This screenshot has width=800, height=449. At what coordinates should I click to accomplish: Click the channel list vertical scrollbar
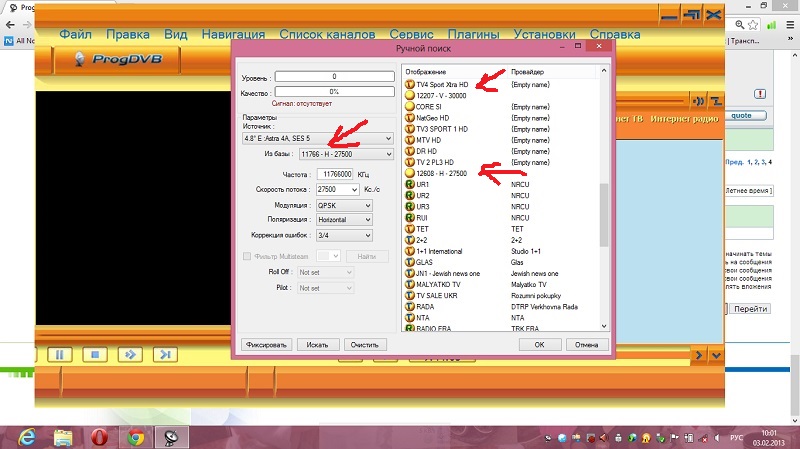tap(603, 213)
